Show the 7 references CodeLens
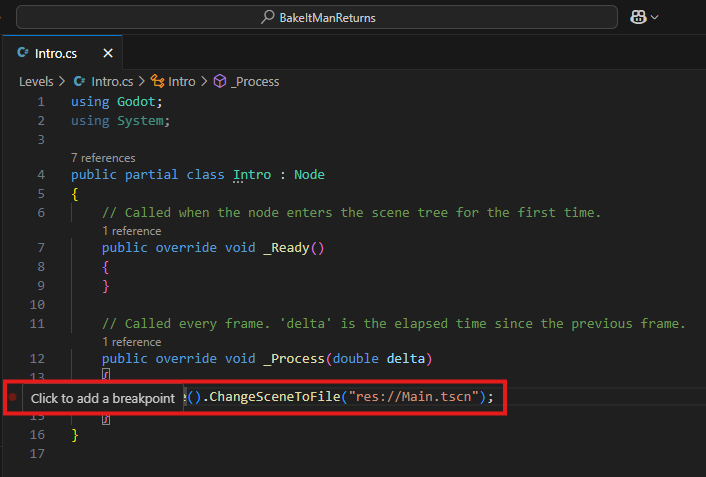Screen dimensions: 706x477 [103, 158]
